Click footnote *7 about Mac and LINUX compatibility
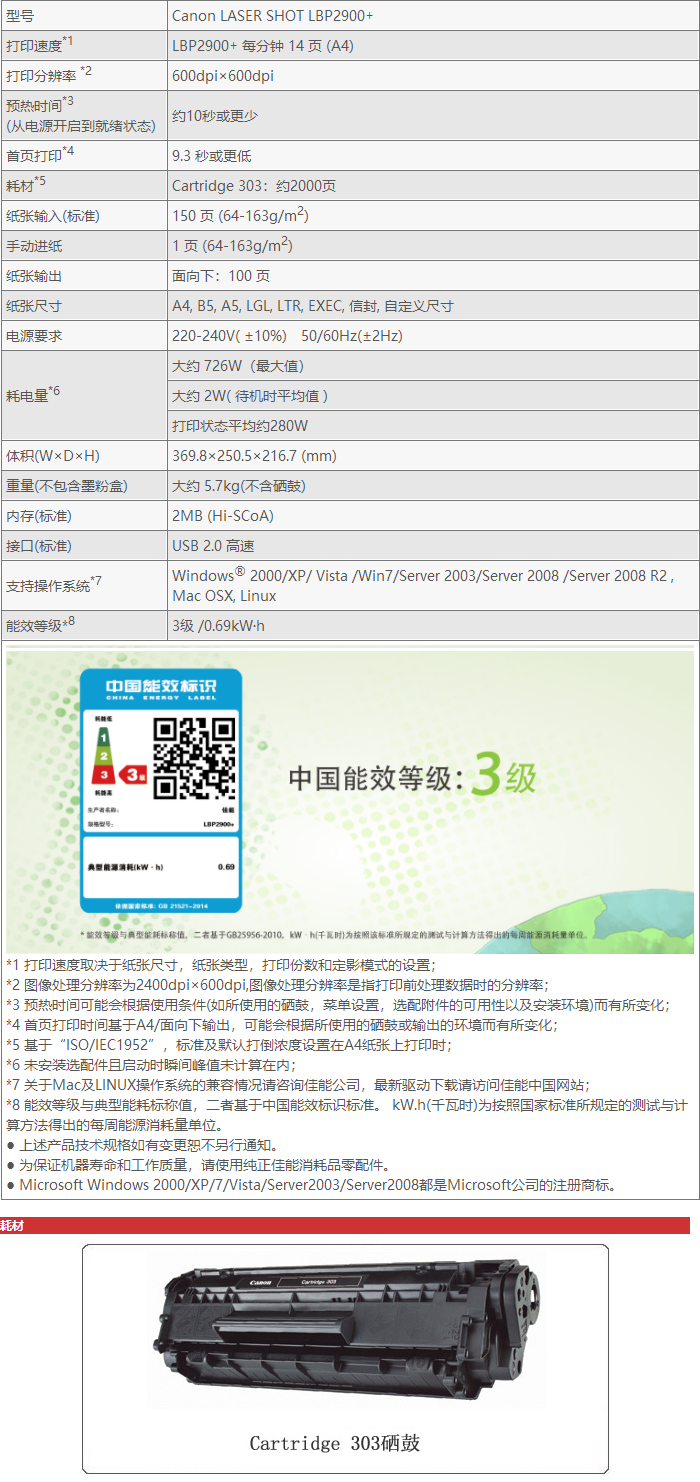Viewport: 700px width, 1482px height. 297,1085
